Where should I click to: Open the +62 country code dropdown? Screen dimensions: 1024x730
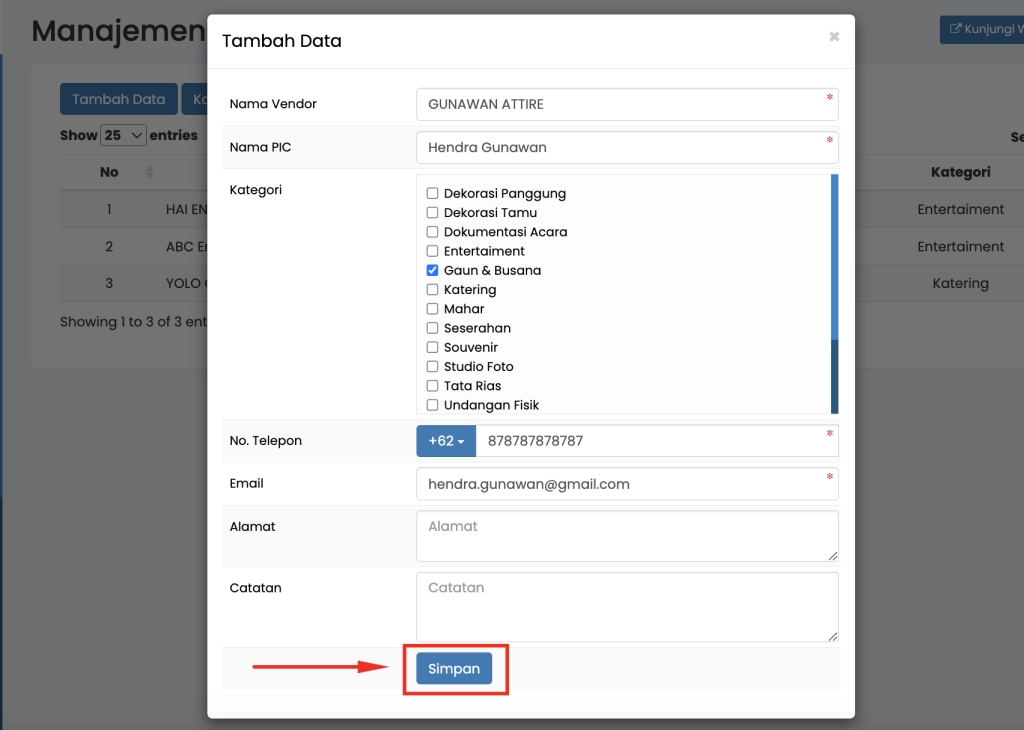[446, 441]
